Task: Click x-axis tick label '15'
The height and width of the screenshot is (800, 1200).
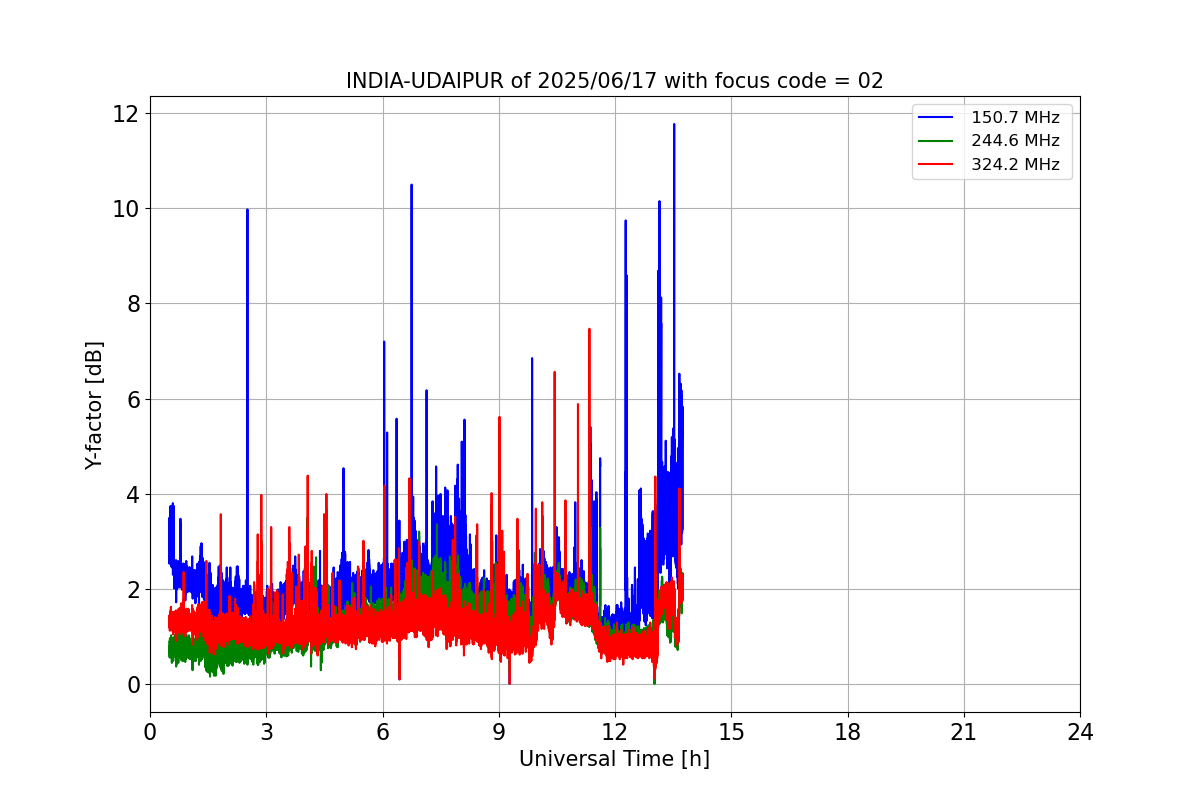Action: 731,732
